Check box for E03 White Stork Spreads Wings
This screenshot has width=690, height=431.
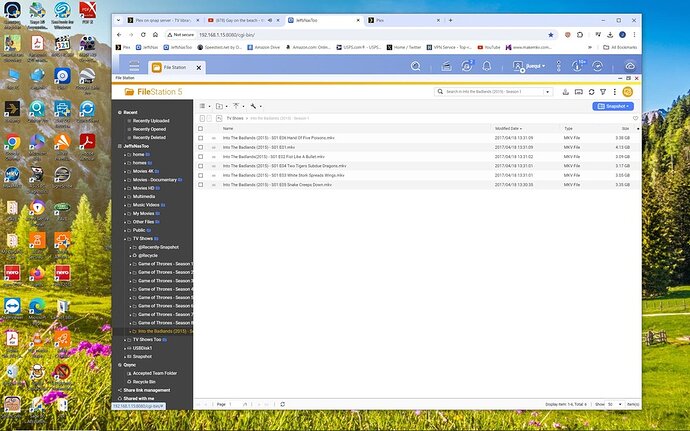pyautogui.click(x=201, y=175)
